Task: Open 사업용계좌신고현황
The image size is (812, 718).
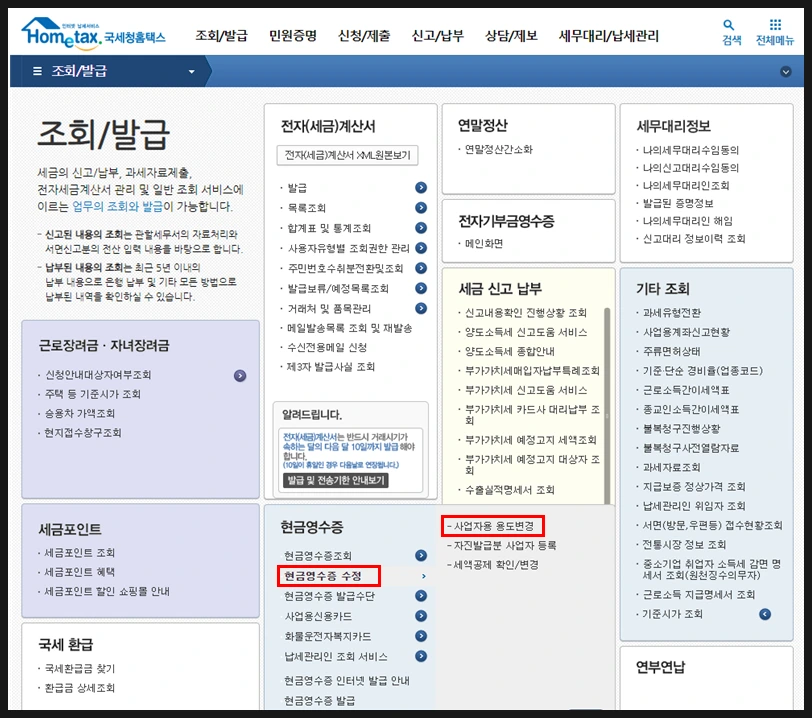Action: (x=686, y=332)
